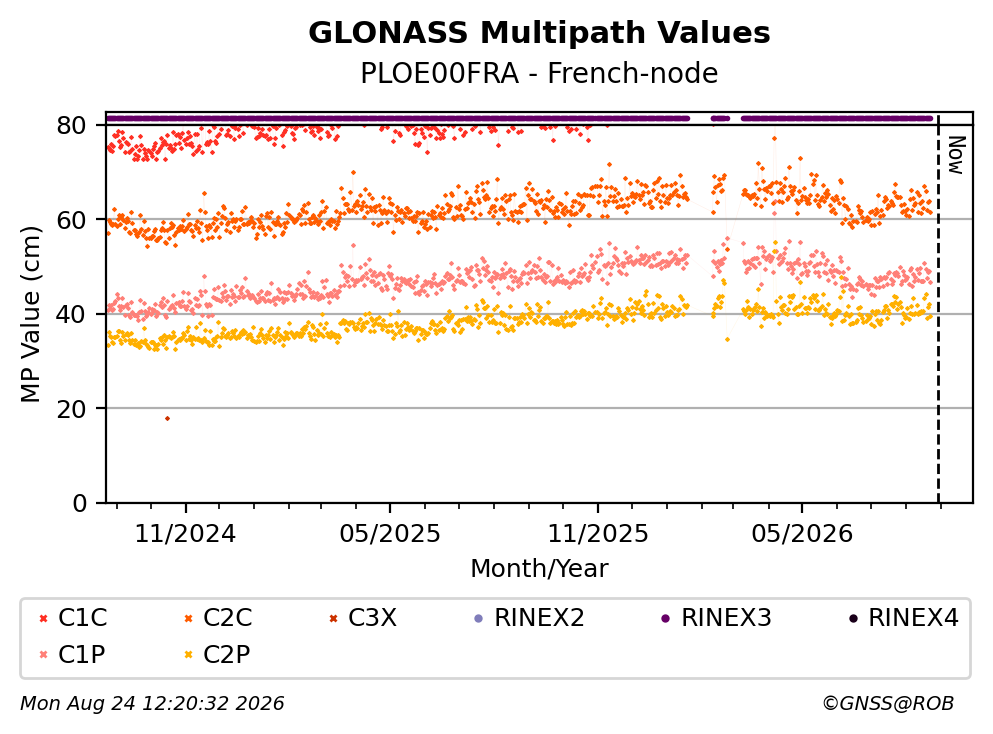Click the C3X legend label text
Image resolution: width=993 pixels, height=734 pixels.
[372, 618]
